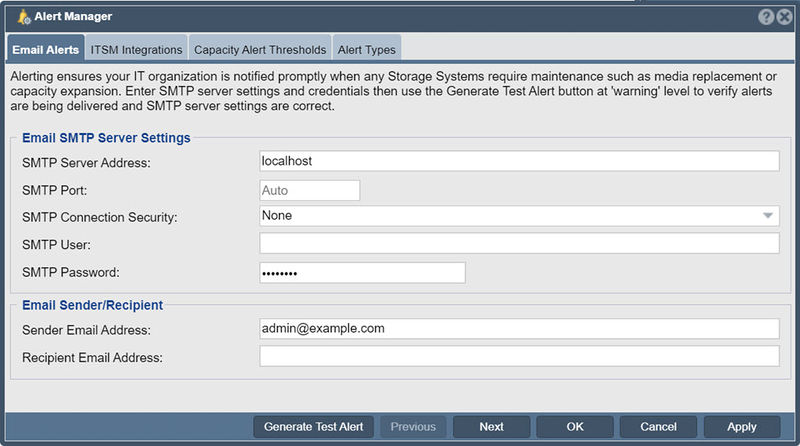Screen dimensions: 800x446
Task: Click the SMTP Password label
Action: pyautogui.click(x=70, y=272)
